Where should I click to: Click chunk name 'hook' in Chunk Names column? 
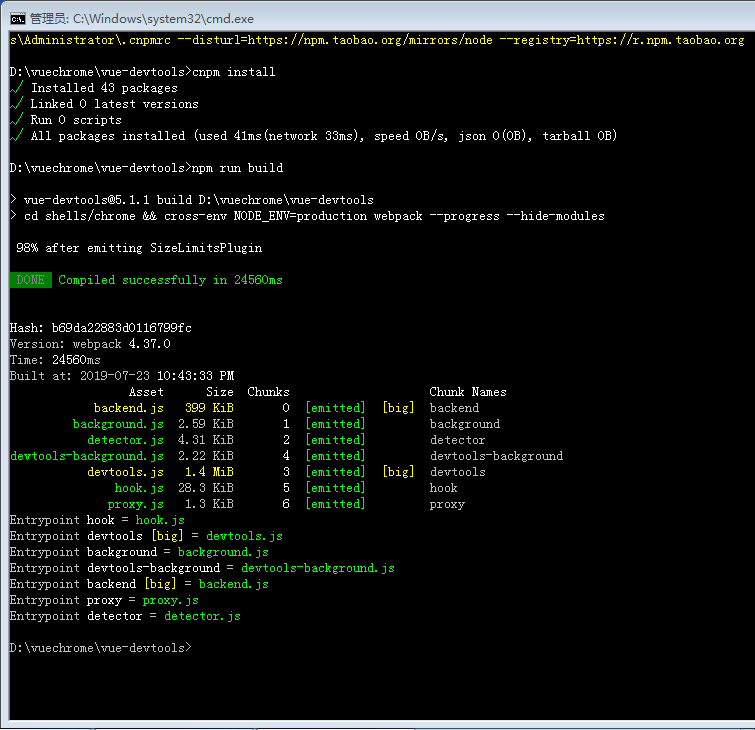(x=443, y=488)
